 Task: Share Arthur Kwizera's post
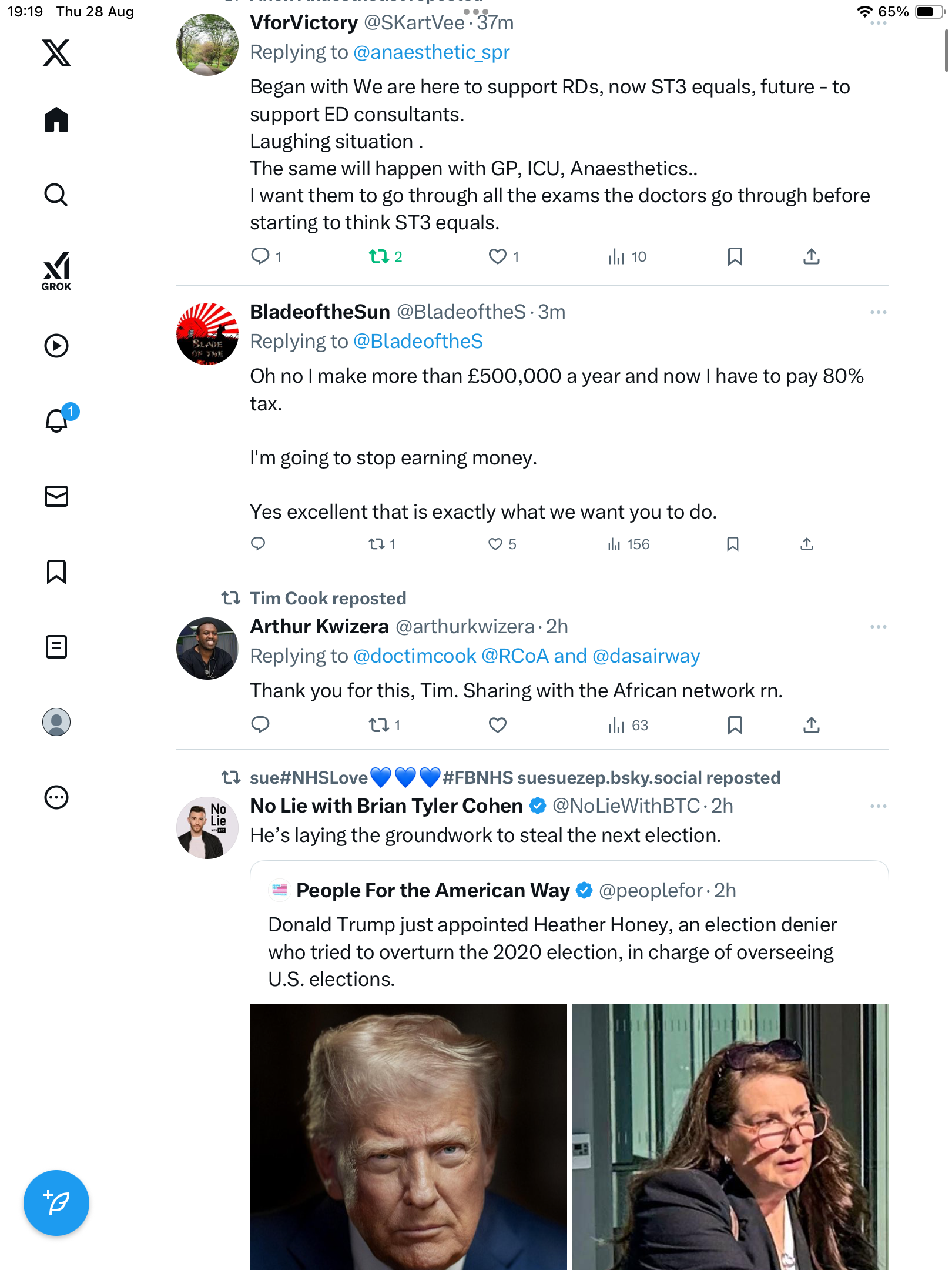(811, 725)
